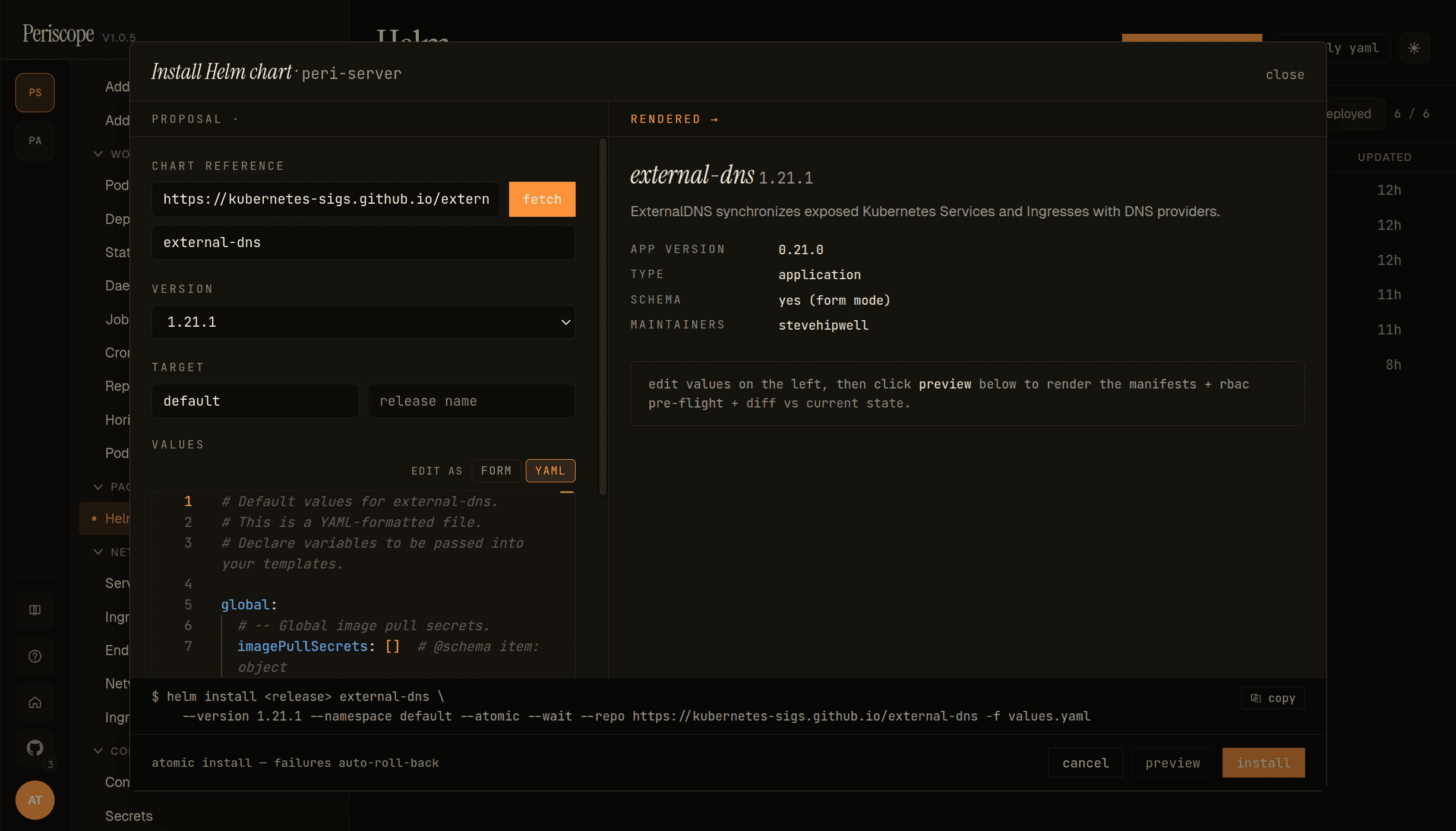Place cursor on YAML line 5 global
The width and height of the screenshot is (1456, 831).
pyautogui.click(x=249, y=605)
